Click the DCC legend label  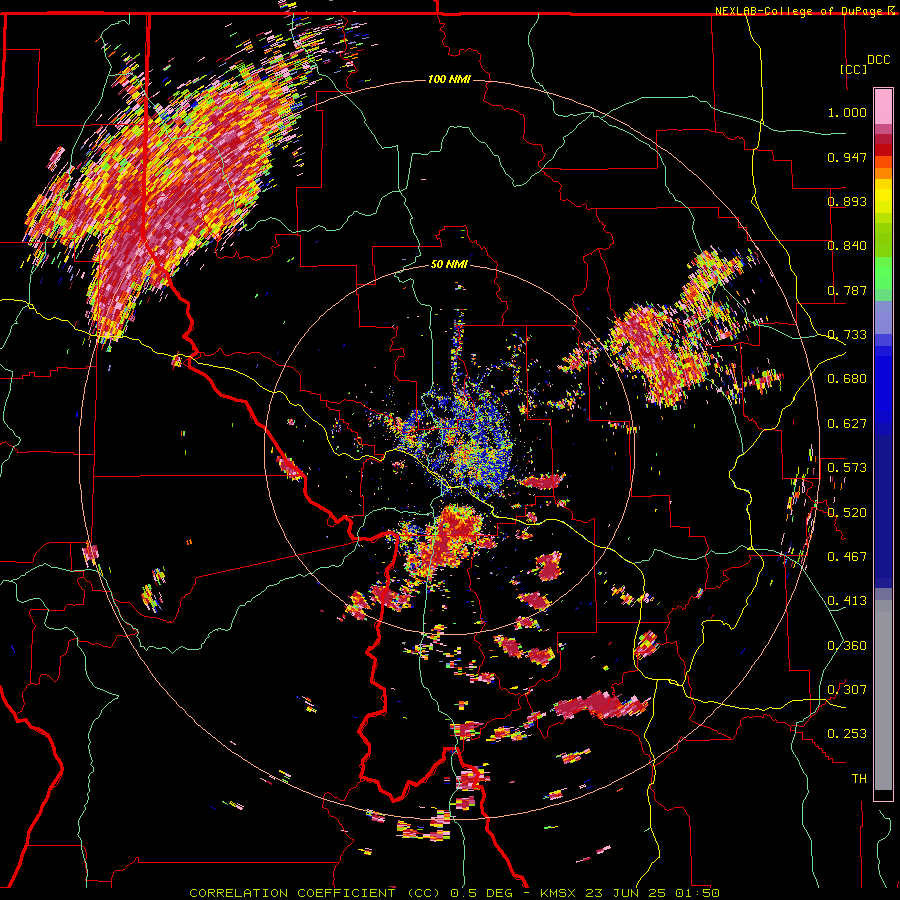click(878, 60)
